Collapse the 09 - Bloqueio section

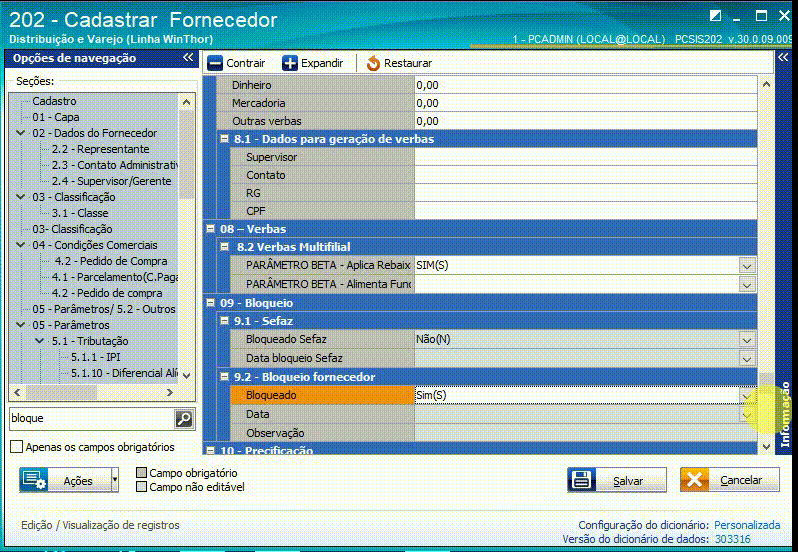pyautogui.click(x=211, y=303)
